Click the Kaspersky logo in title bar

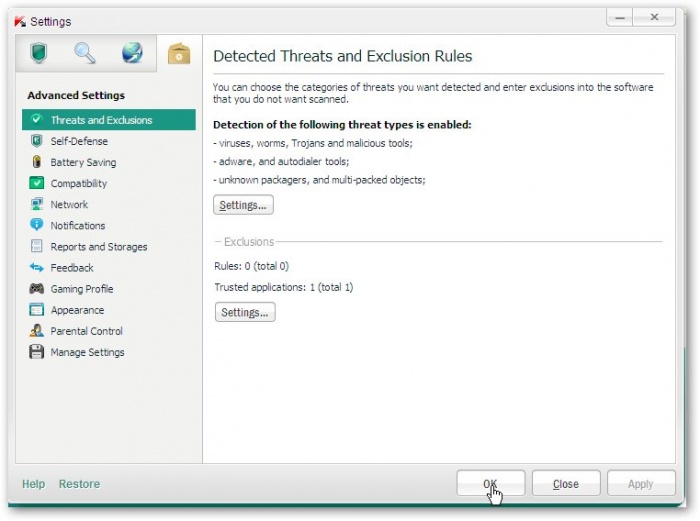coord(20,21)
